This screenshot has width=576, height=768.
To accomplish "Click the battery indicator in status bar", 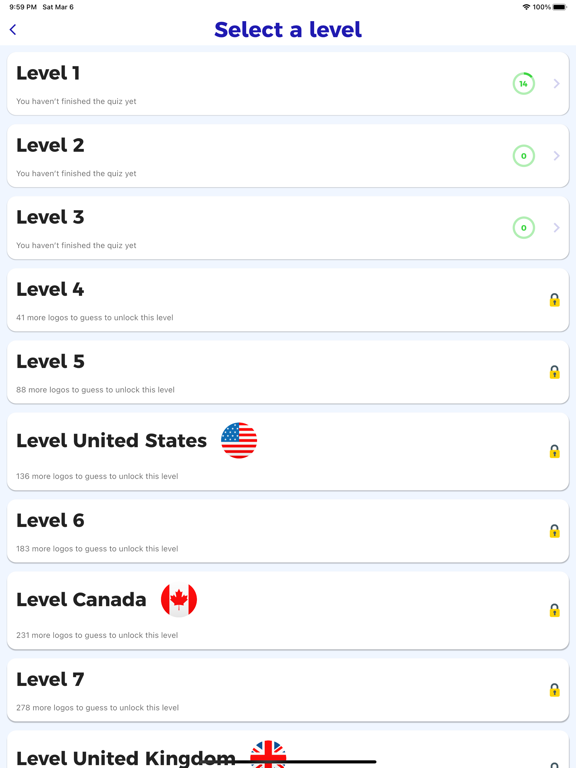I will pos(560,7).
